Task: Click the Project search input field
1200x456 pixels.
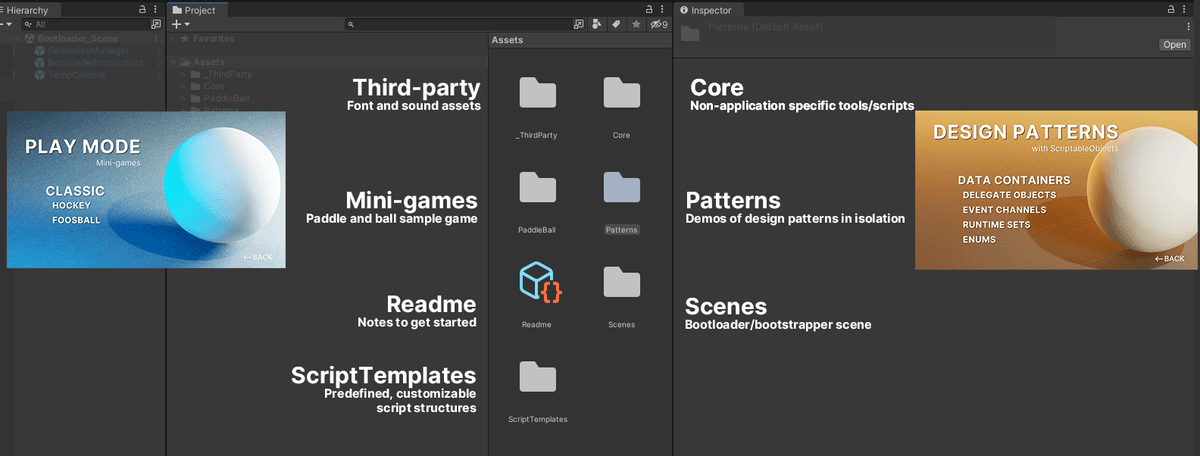Action: pyautogui.click(x=458, y=24)
